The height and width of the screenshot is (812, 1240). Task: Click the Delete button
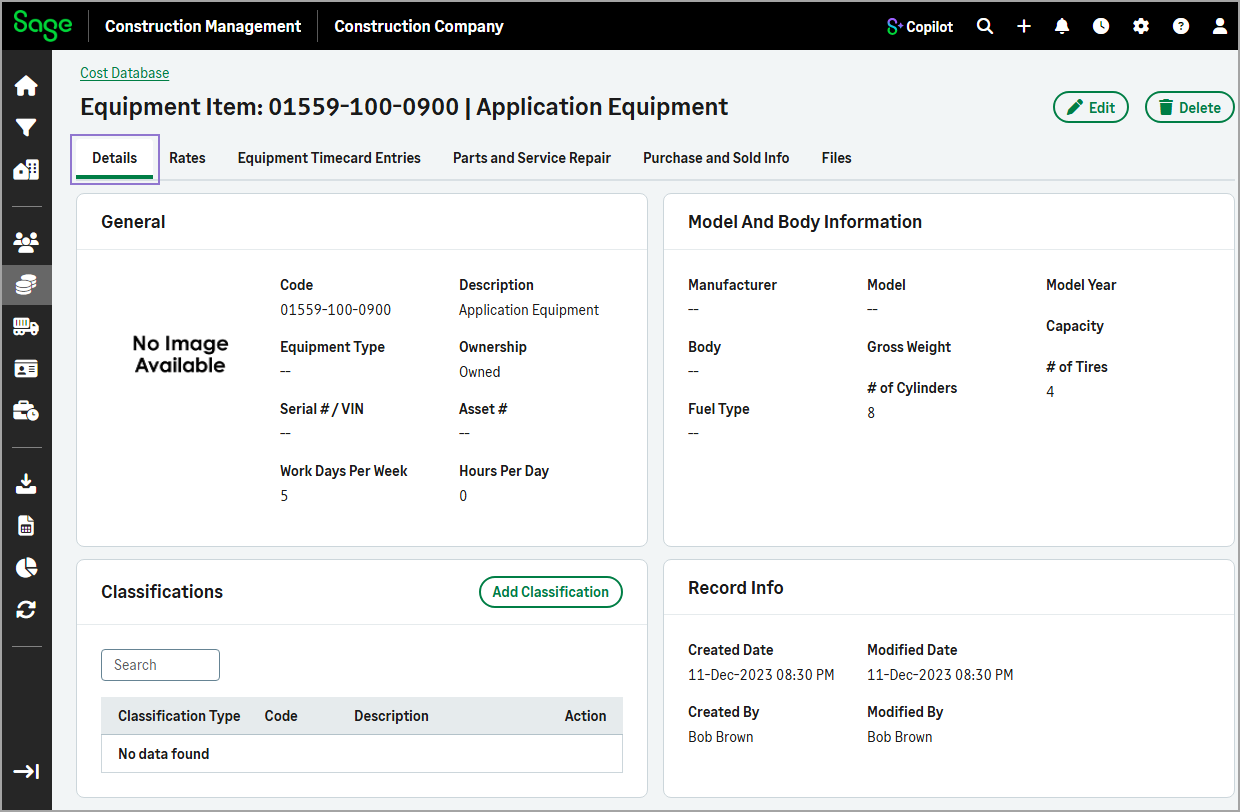(x=1189, y=107)
